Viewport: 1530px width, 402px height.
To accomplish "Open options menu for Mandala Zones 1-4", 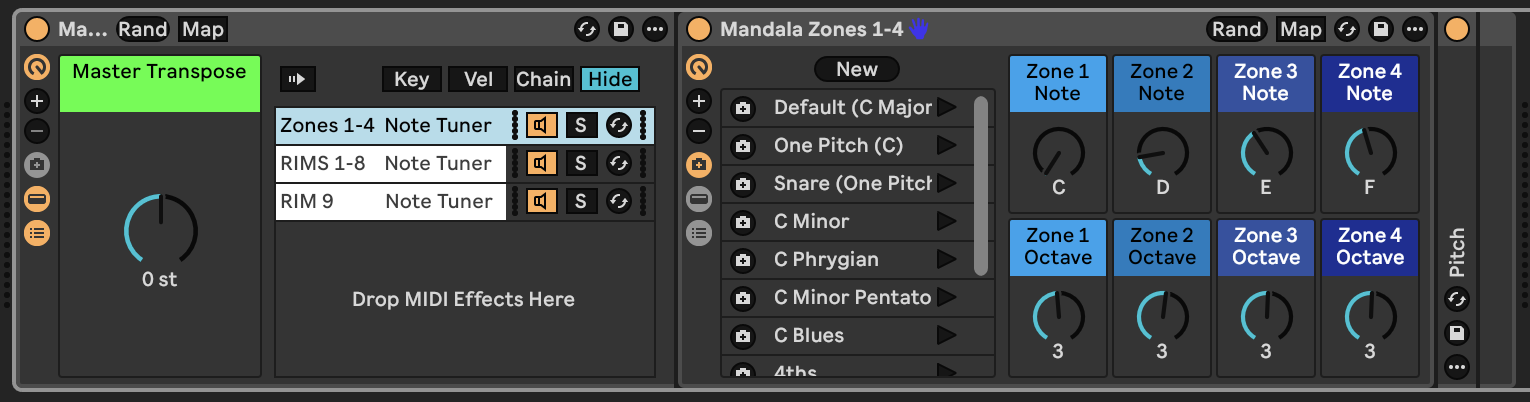I will tap(1416, 30).
